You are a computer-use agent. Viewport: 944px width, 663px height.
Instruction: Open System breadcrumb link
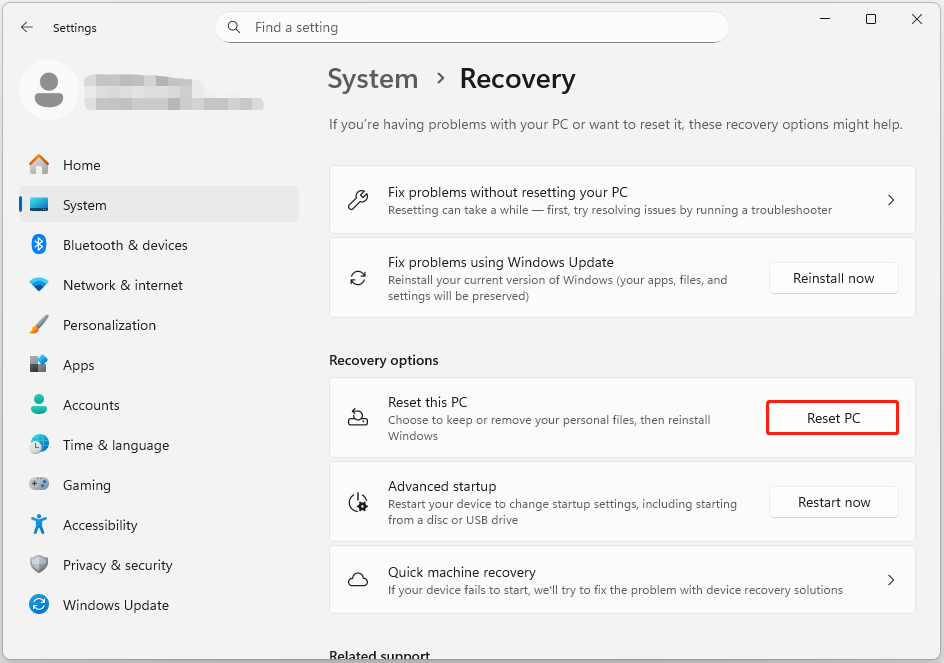coord(372,78)
